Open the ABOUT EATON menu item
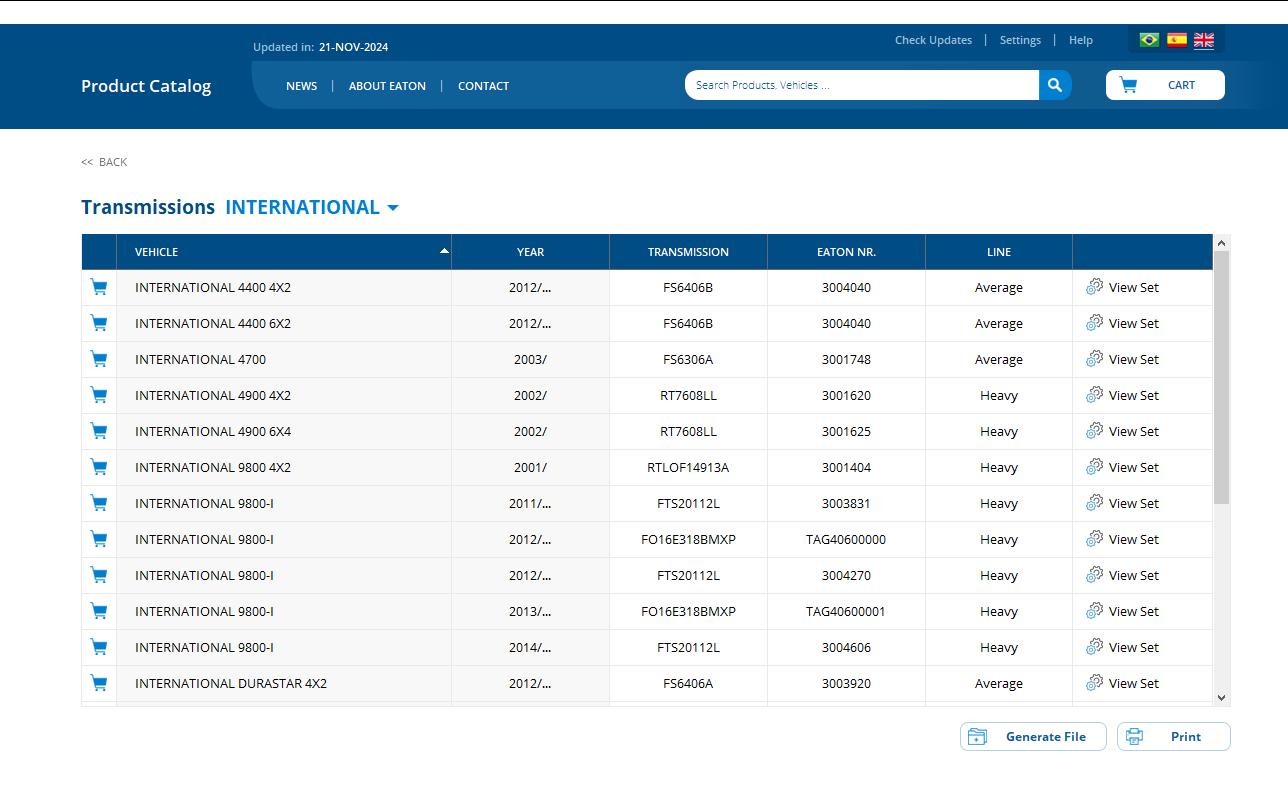This screenshot has width=1288, height=805. coord(387,86)
